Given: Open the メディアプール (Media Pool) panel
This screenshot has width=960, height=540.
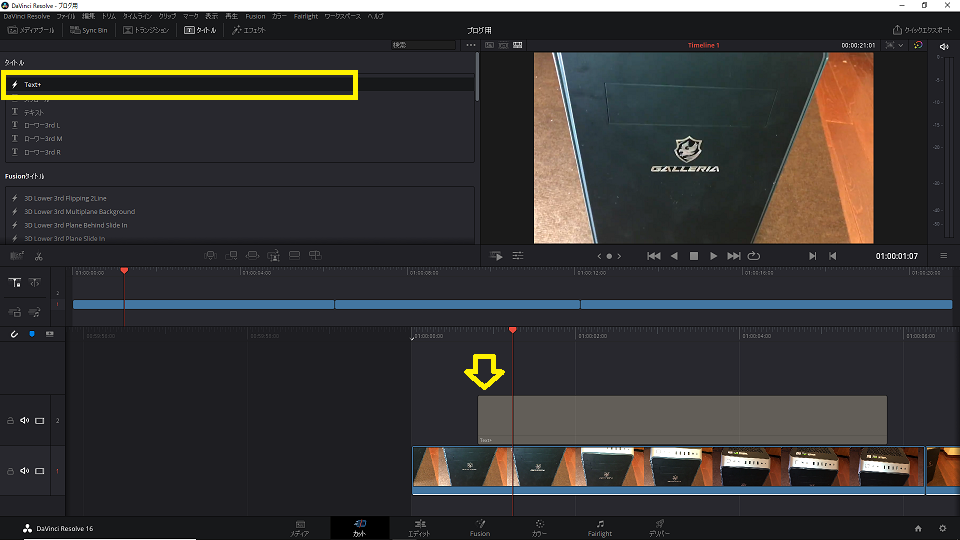Looking at the screenshot, I should (31, 30).
